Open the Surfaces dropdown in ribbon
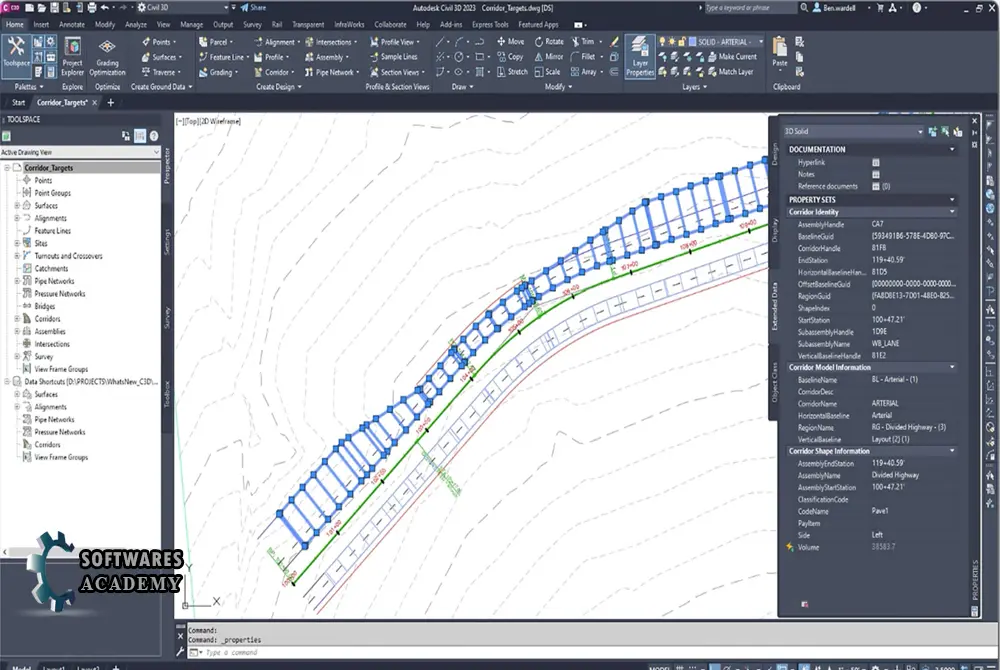This screenshot has width=1000, height=670. coord(162,57)
